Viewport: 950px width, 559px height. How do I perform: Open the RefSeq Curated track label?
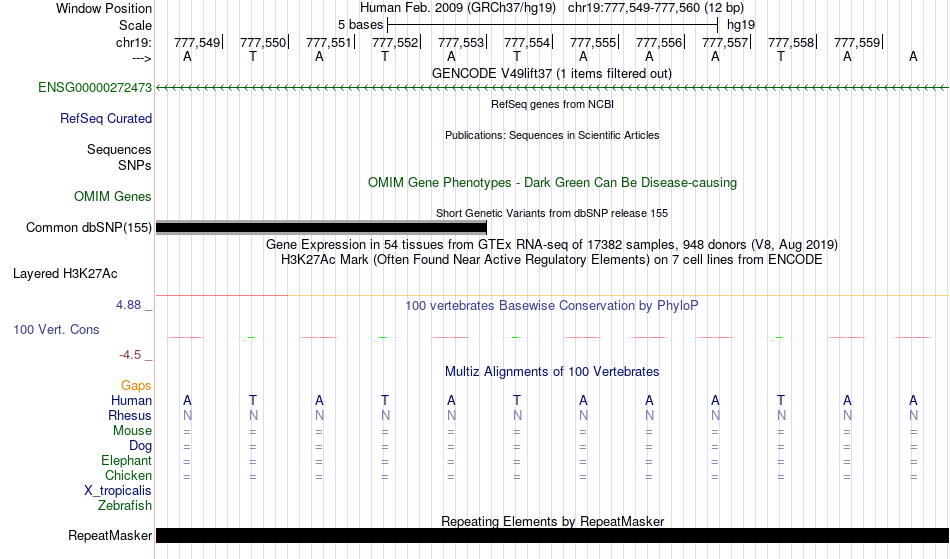coord(105,118)
